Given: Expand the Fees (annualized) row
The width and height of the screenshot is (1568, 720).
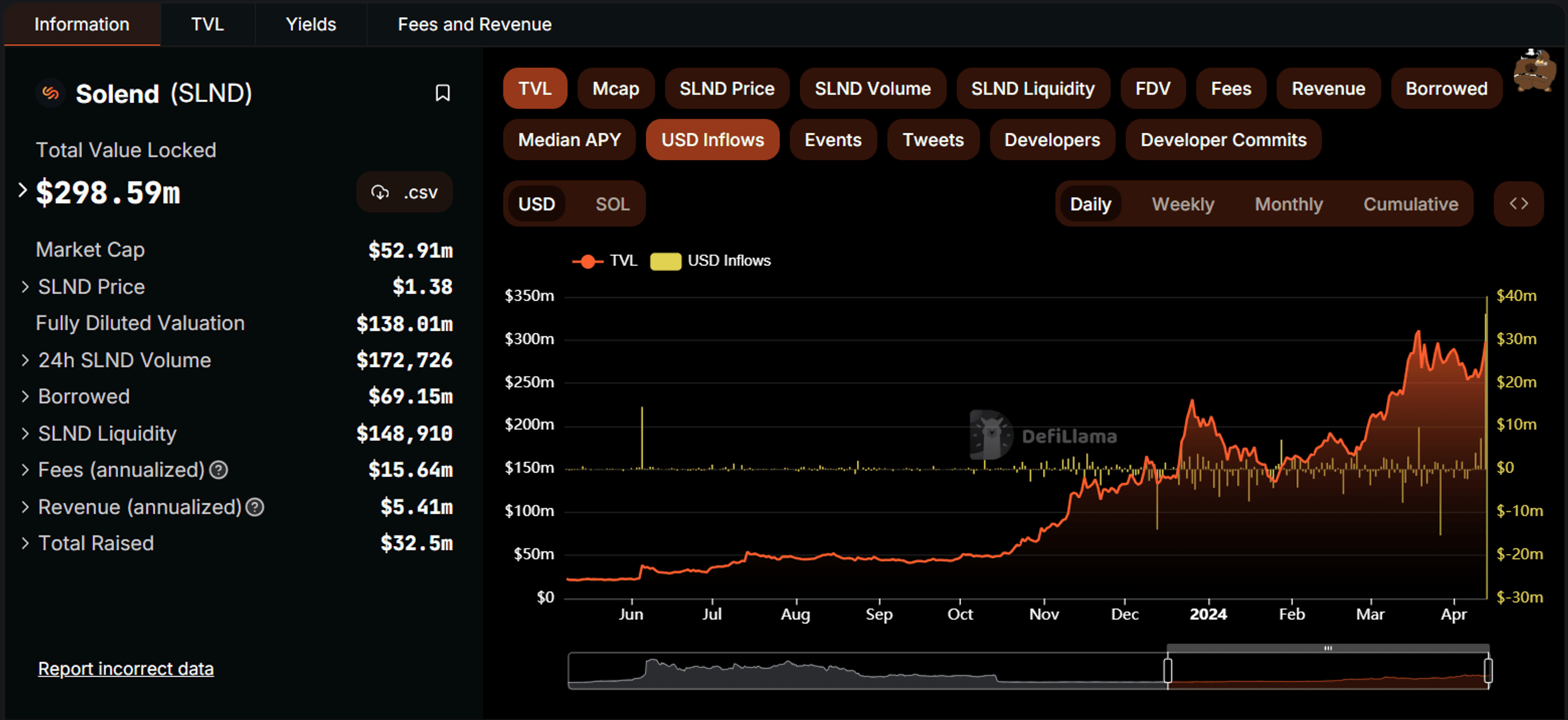Looking at the screenshot, I should pyautogui.click(x=25, y=470).
